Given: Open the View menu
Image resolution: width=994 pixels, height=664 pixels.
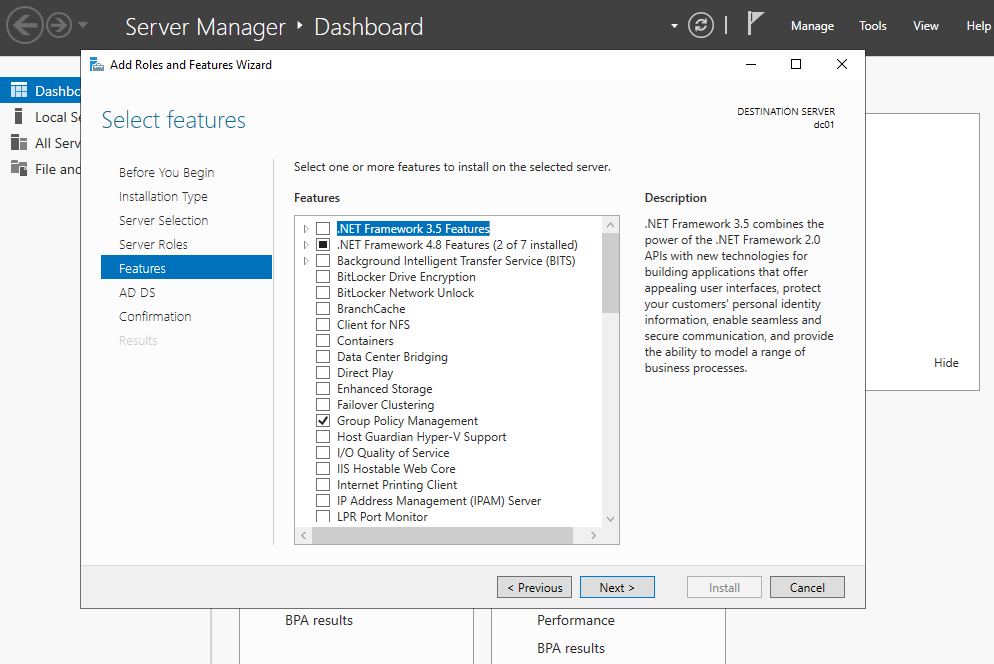Looking at the screenshot, I should tap(926, 26).
